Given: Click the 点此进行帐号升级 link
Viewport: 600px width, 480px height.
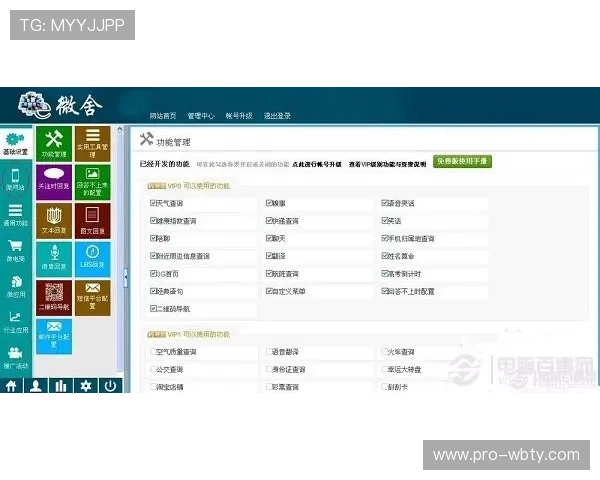Looking at the screenshot, I should click(317, 164).
